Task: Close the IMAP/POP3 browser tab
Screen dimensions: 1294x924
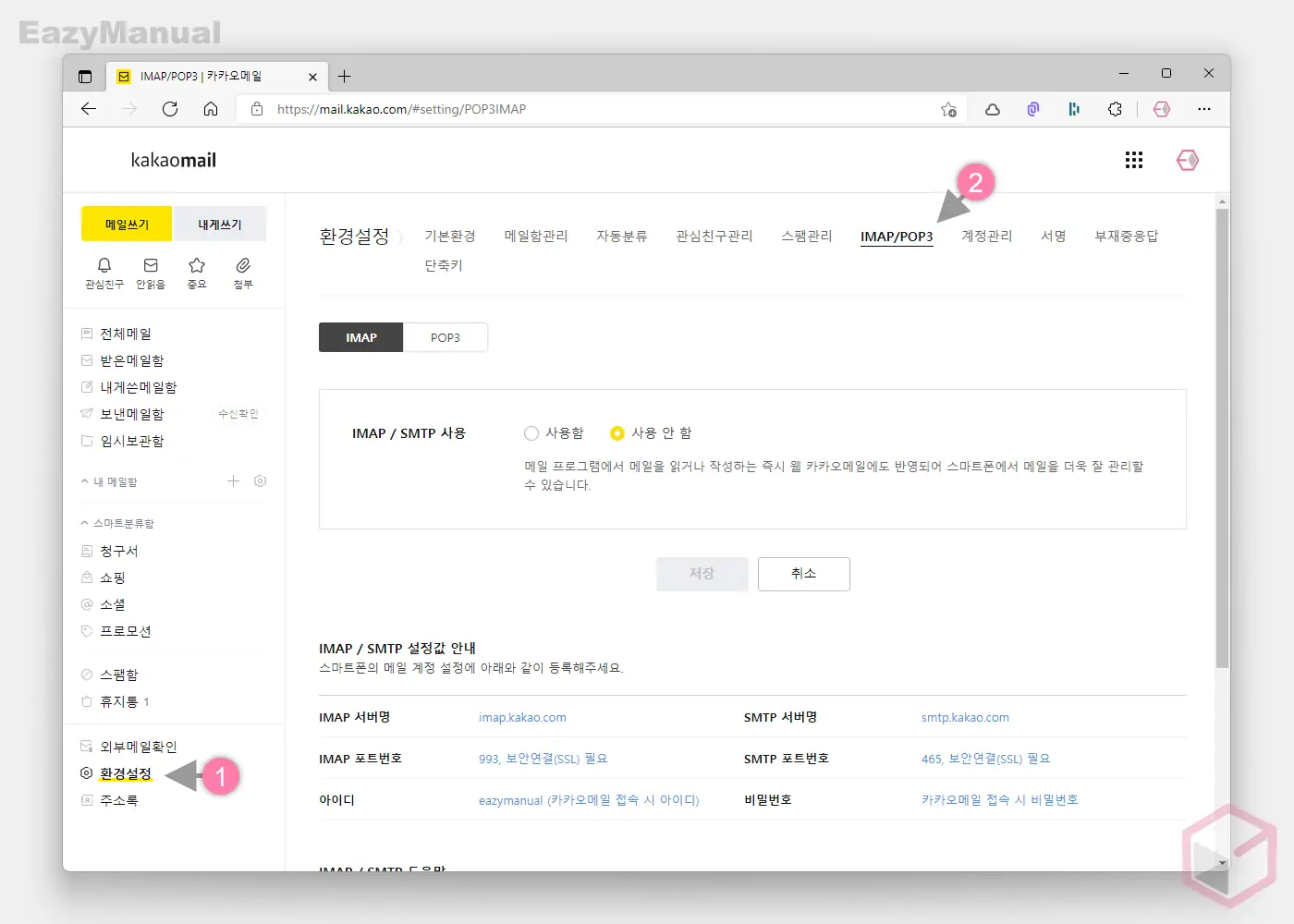Action: 312,77
